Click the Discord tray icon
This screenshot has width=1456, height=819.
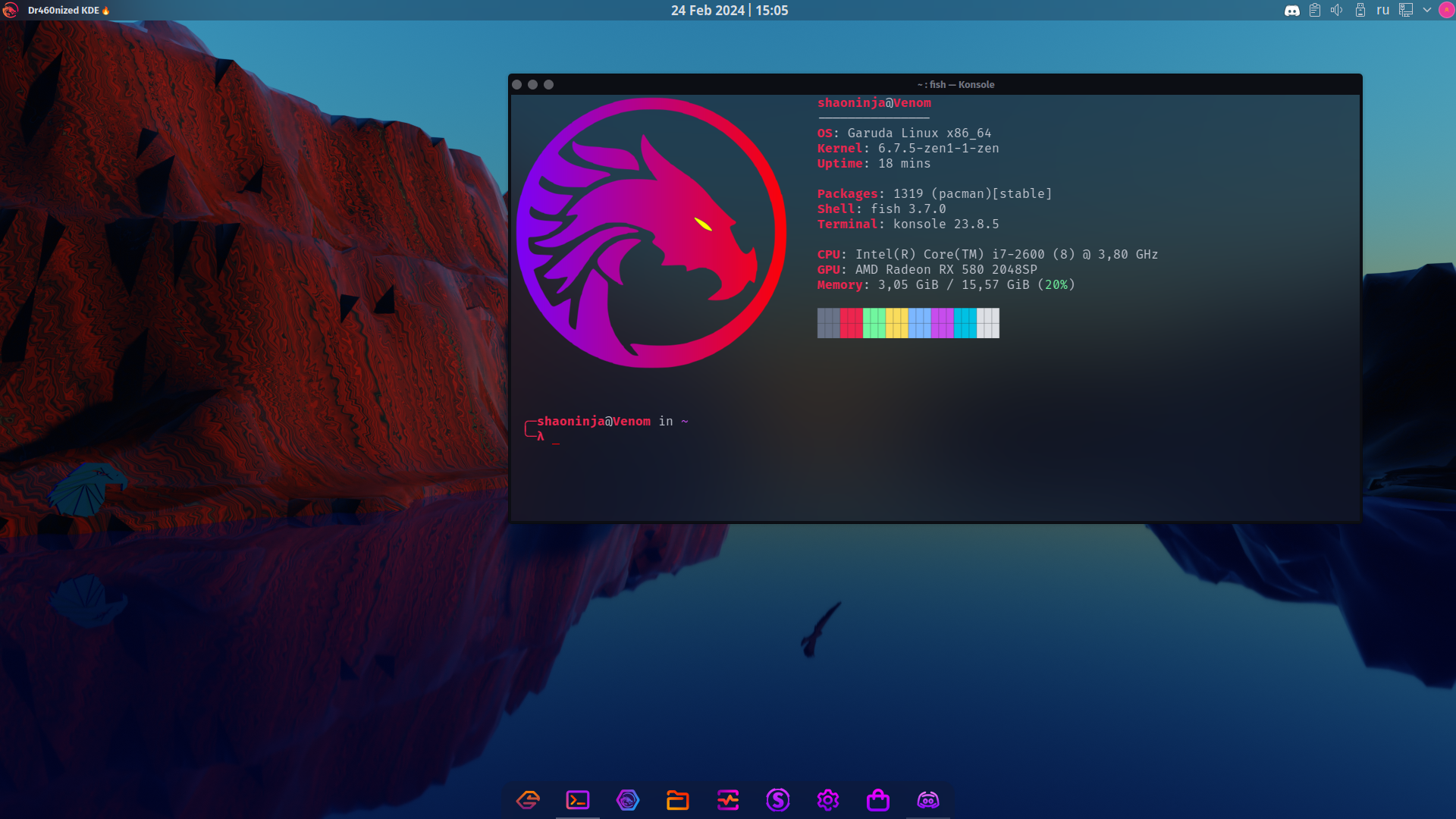[x=1292, y=11]
